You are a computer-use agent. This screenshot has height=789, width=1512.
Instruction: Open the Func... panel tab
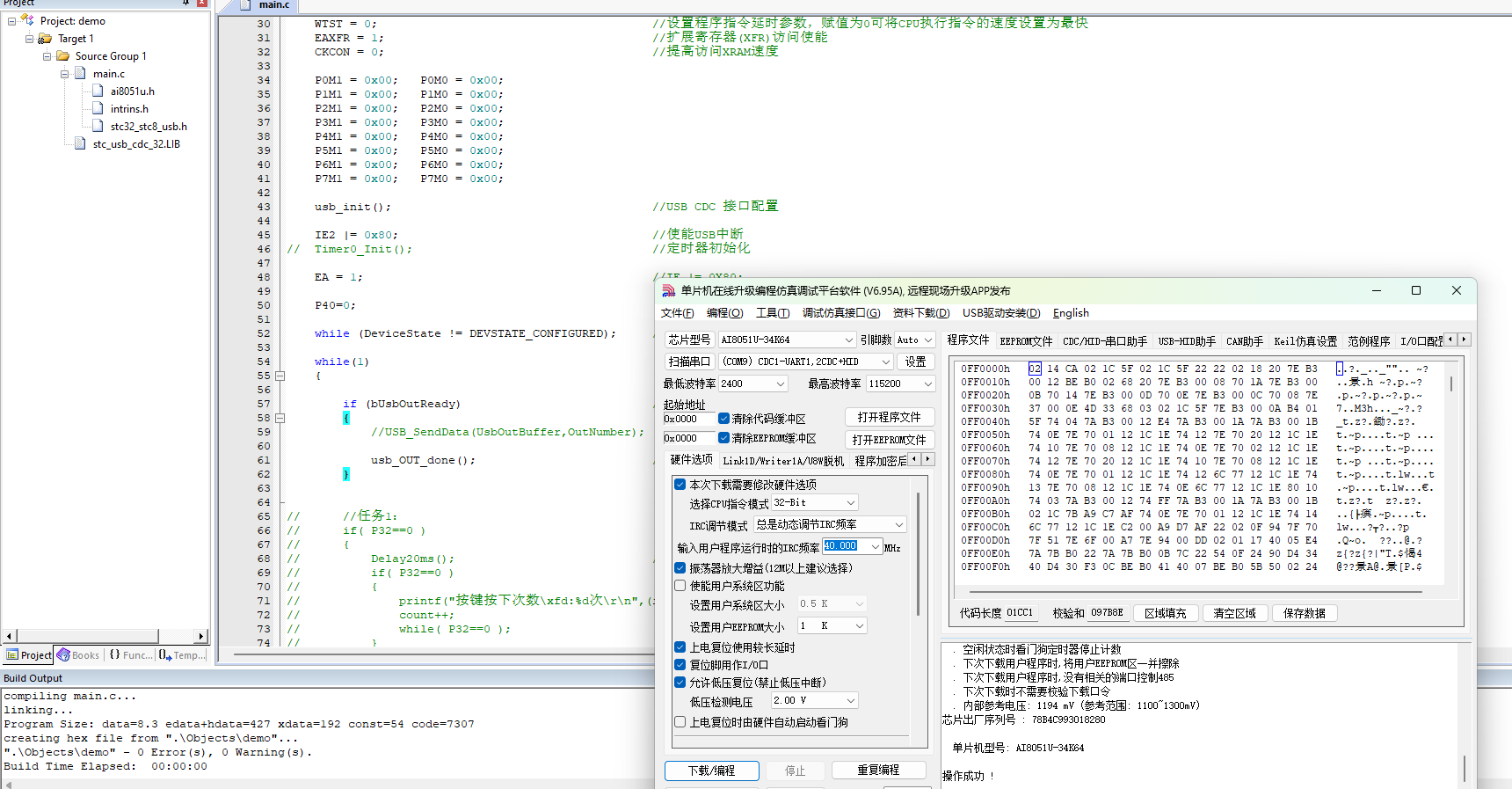pyautogui.click(x=130, y=655)
